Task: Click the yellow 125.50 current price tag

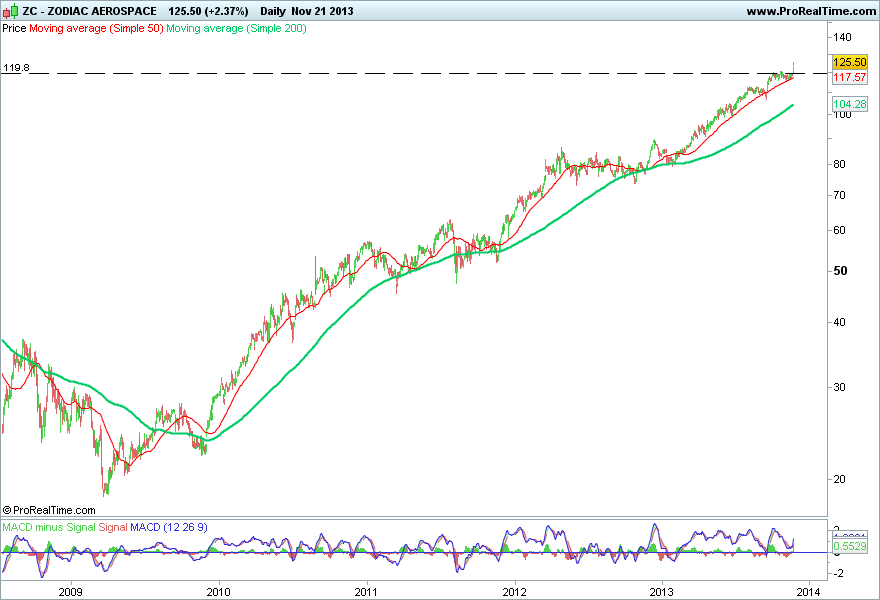Action: pos(850,62)
